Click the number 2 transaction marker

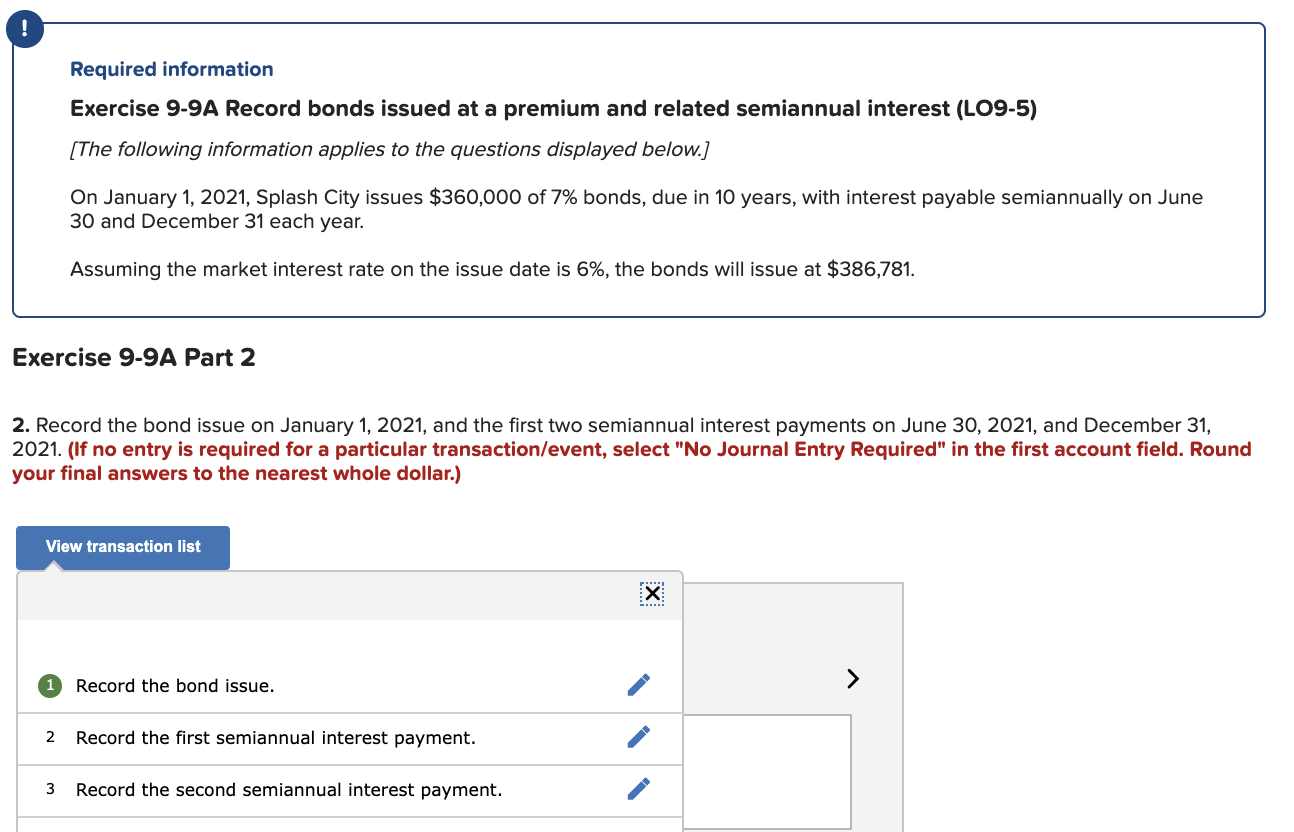point(49,737)
